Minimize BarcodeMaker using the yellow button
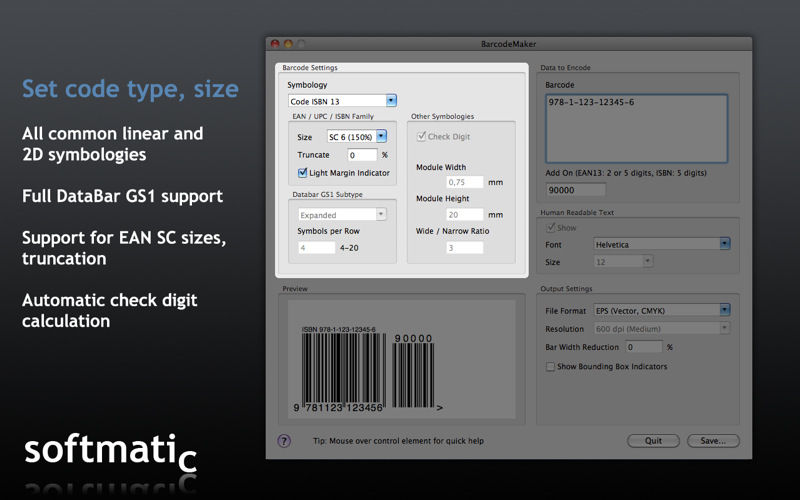800x500 pixels. click(x=288, y=44)
